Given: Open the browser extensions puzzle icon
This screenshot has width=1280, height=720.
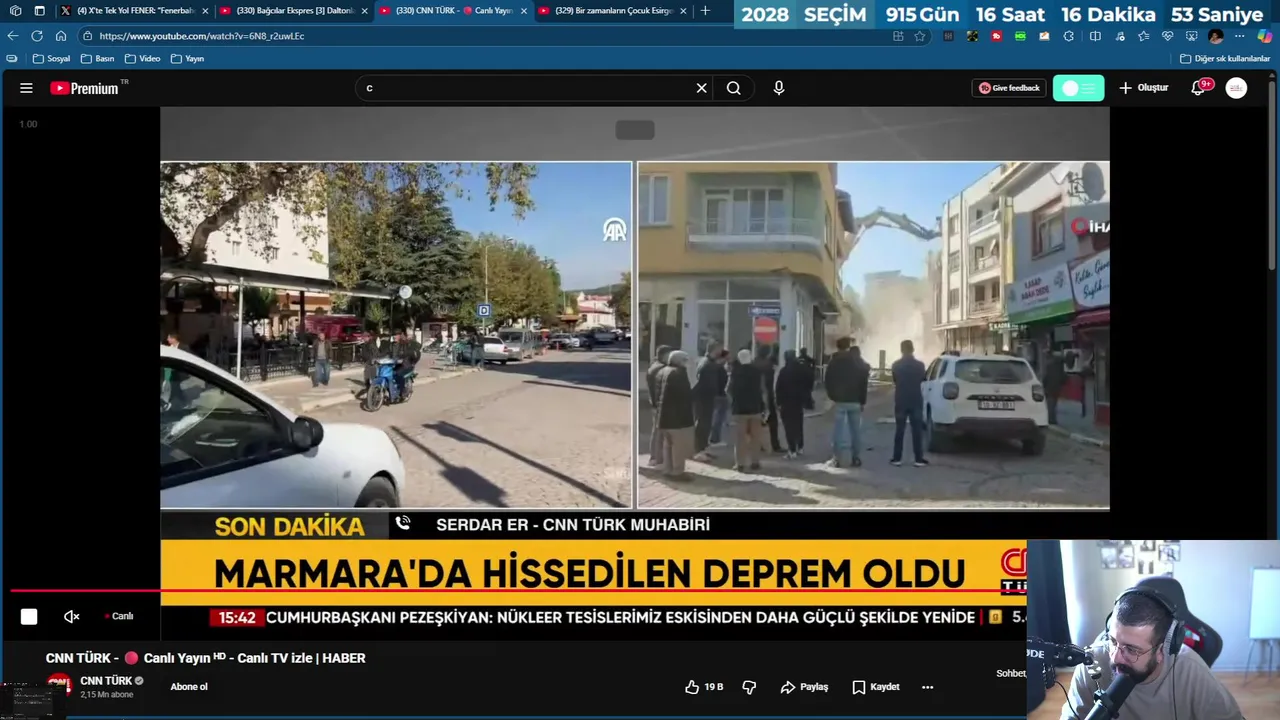Looking at the screenshot, I should point(1068,36).
